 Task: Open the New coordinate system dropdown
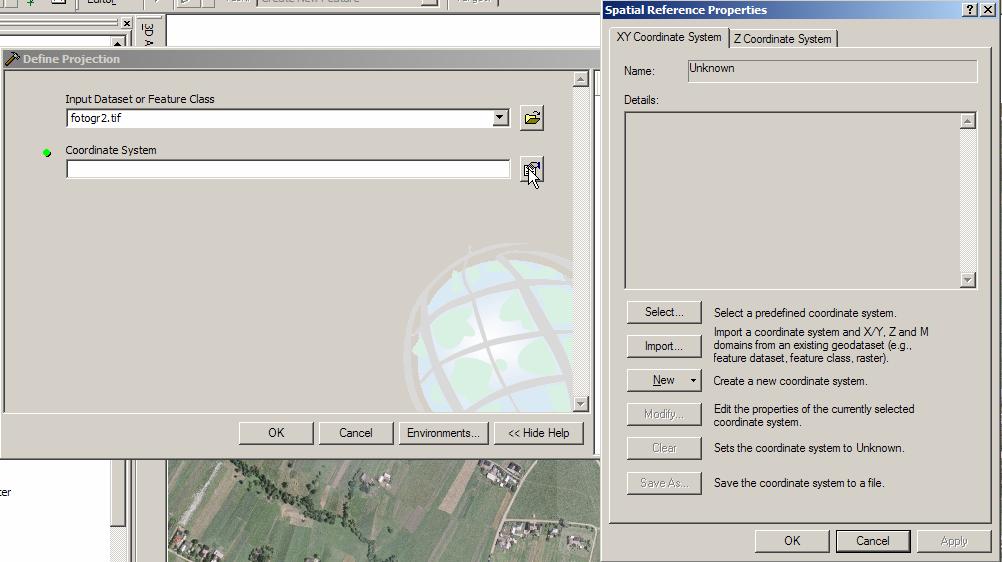[664, 380]
